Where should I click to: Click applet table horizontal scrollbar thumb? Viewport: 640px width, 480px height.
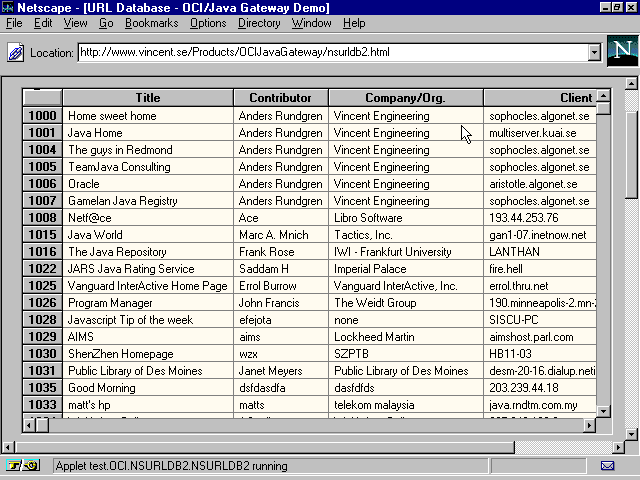(42, 425)
